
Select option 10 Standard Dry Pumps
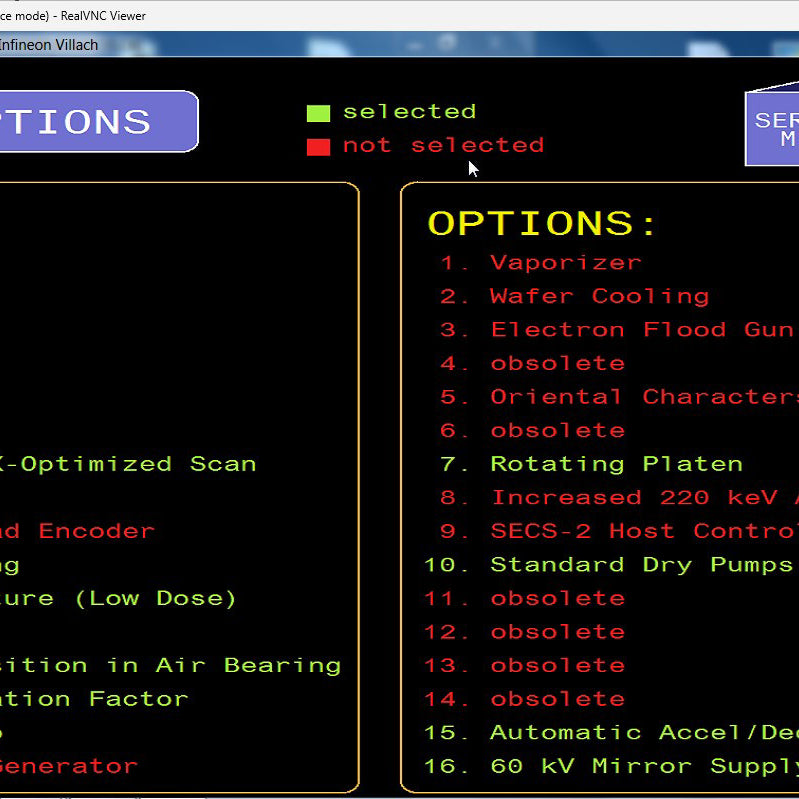pos(609,565)
